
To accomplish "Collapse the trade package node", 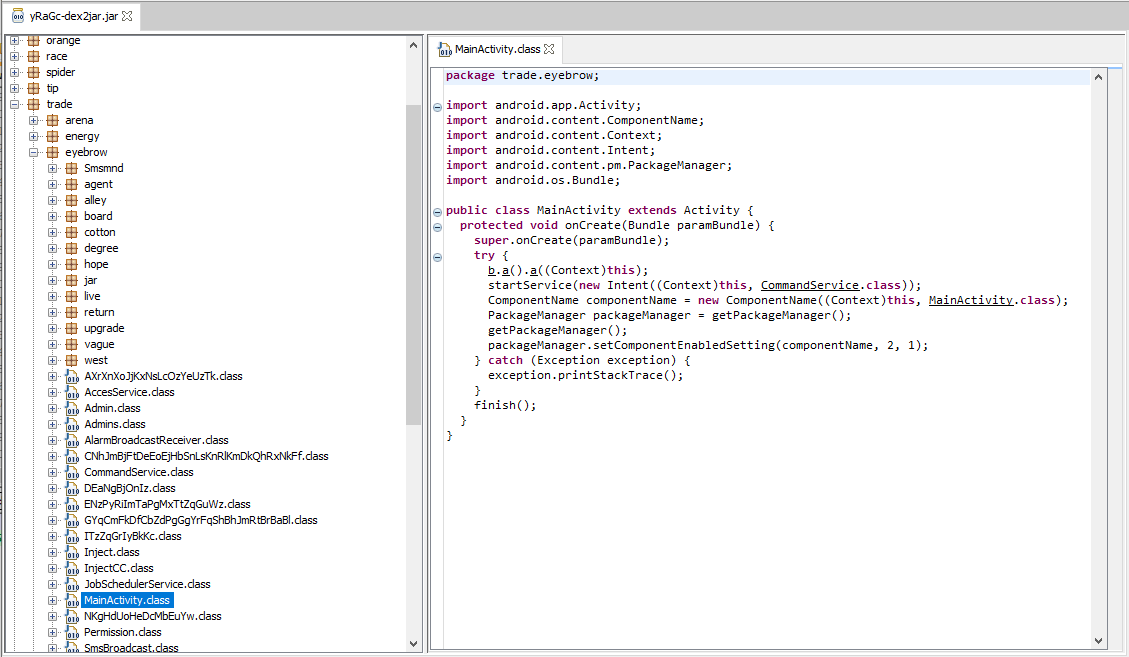I will click(15, 104).
